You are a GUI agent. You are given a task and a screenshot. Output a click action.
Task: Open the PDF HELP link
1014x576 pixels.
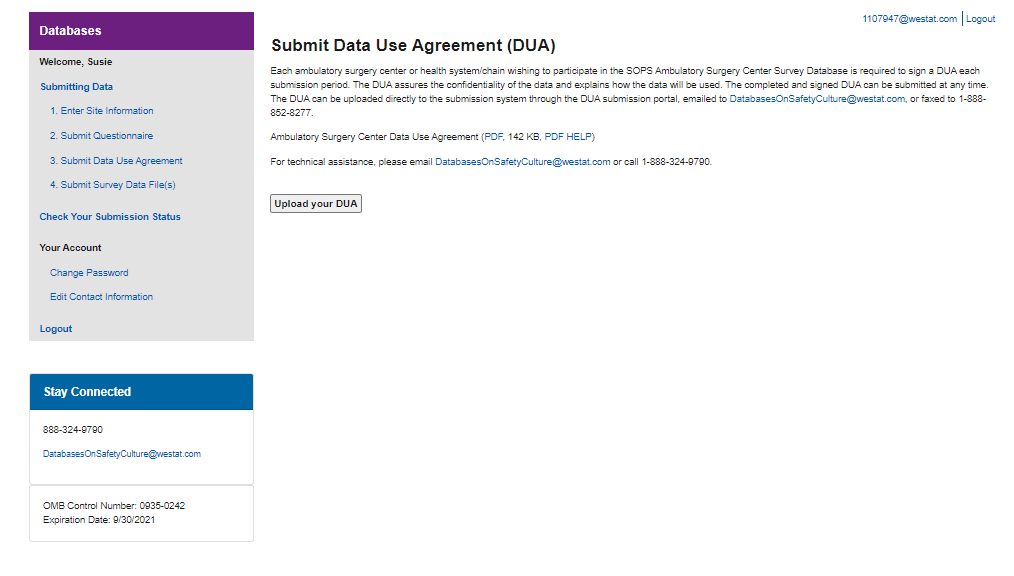tap(568, 137)
